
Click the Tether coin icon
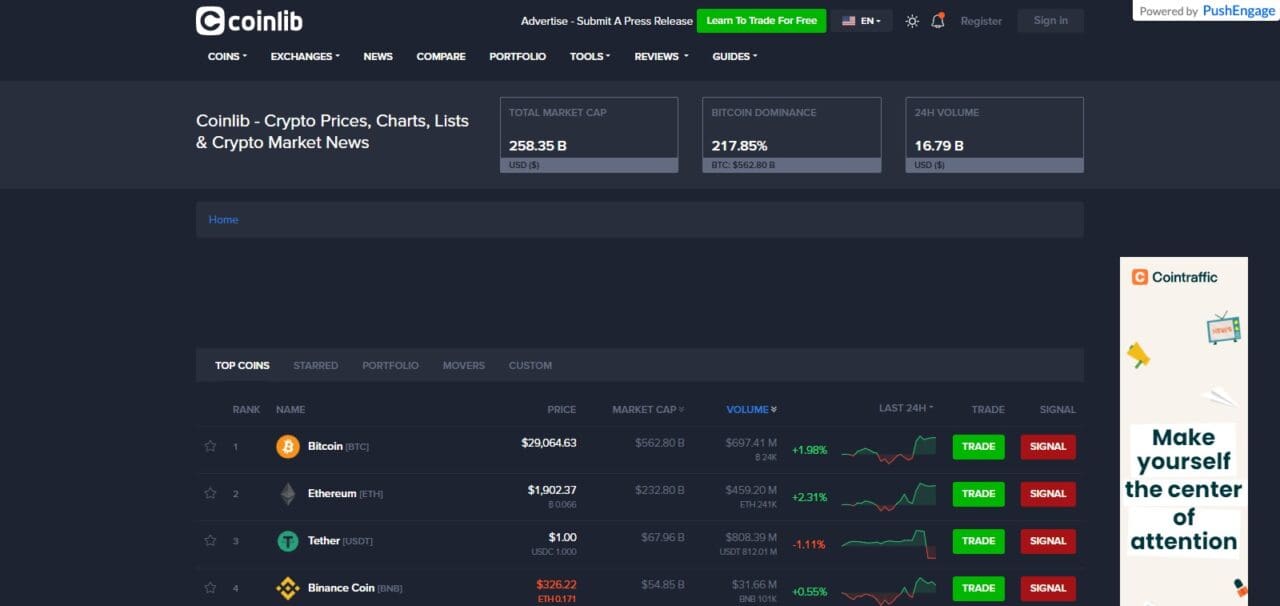coord(288,541)
